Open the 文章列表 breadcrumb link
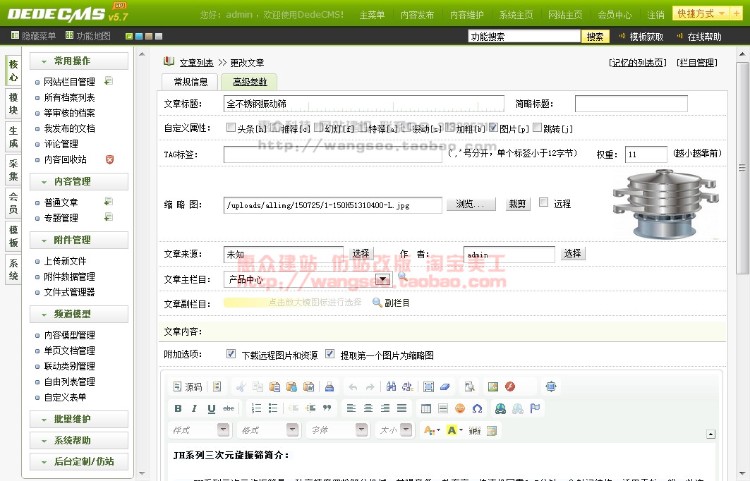 pos(196,63)
